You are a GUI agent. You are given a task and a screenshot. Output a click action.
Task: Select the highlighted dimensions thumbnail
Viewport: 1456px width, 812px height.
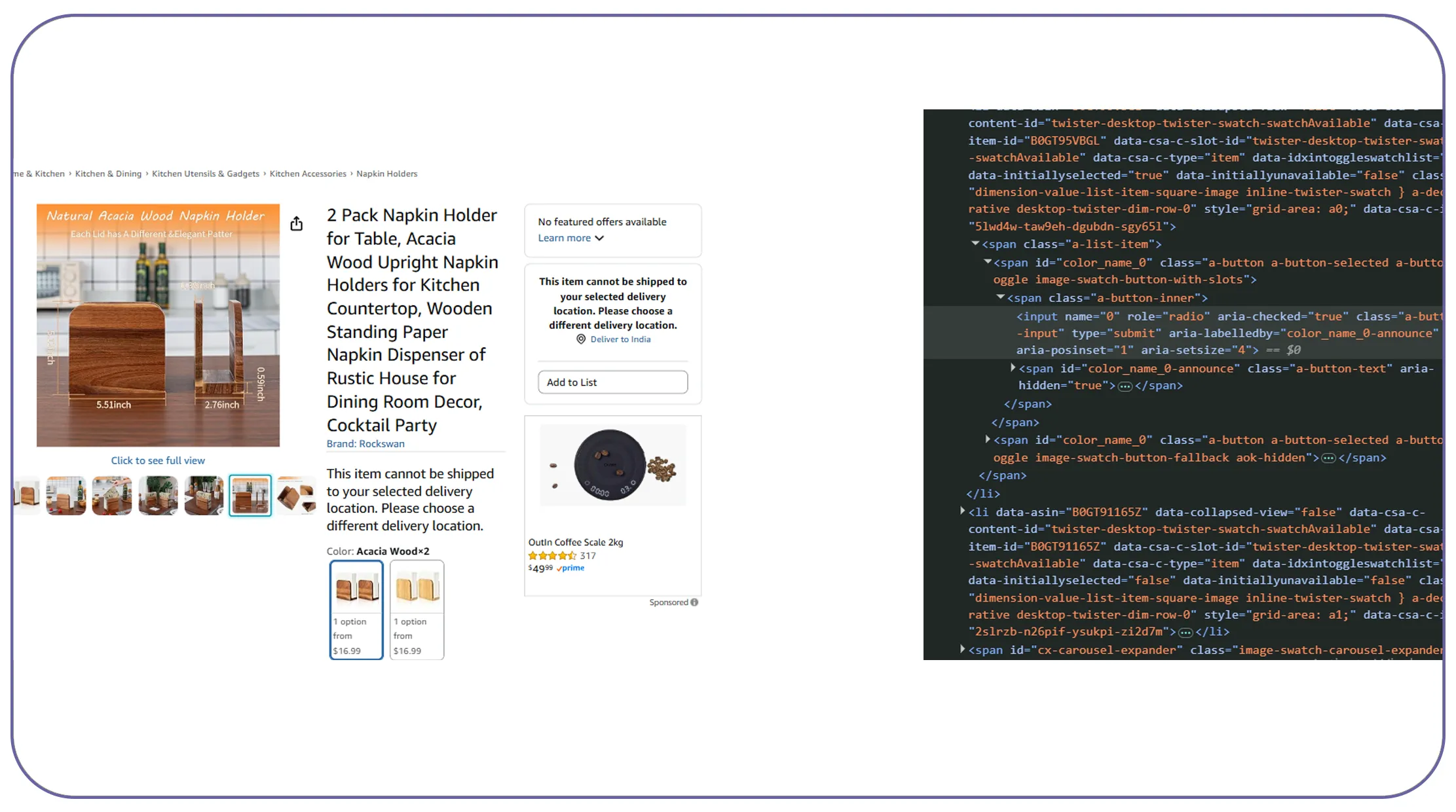point(250,496)
